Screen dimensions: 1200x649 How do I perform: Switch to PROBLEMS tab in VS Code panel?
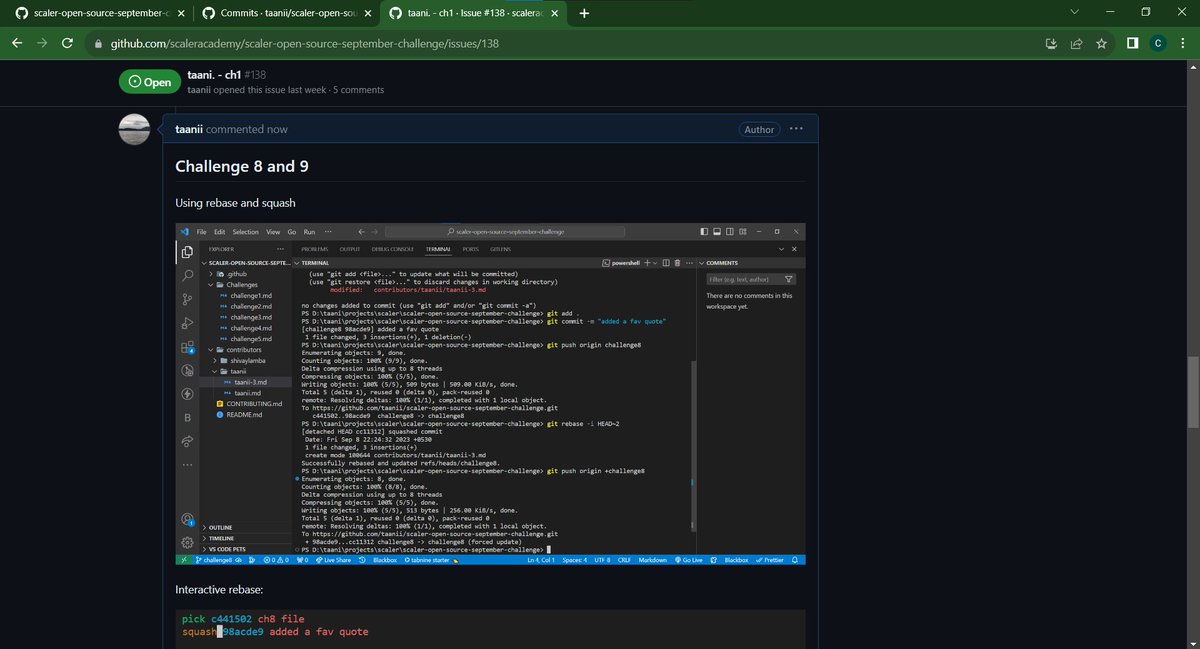pos(315,248)
